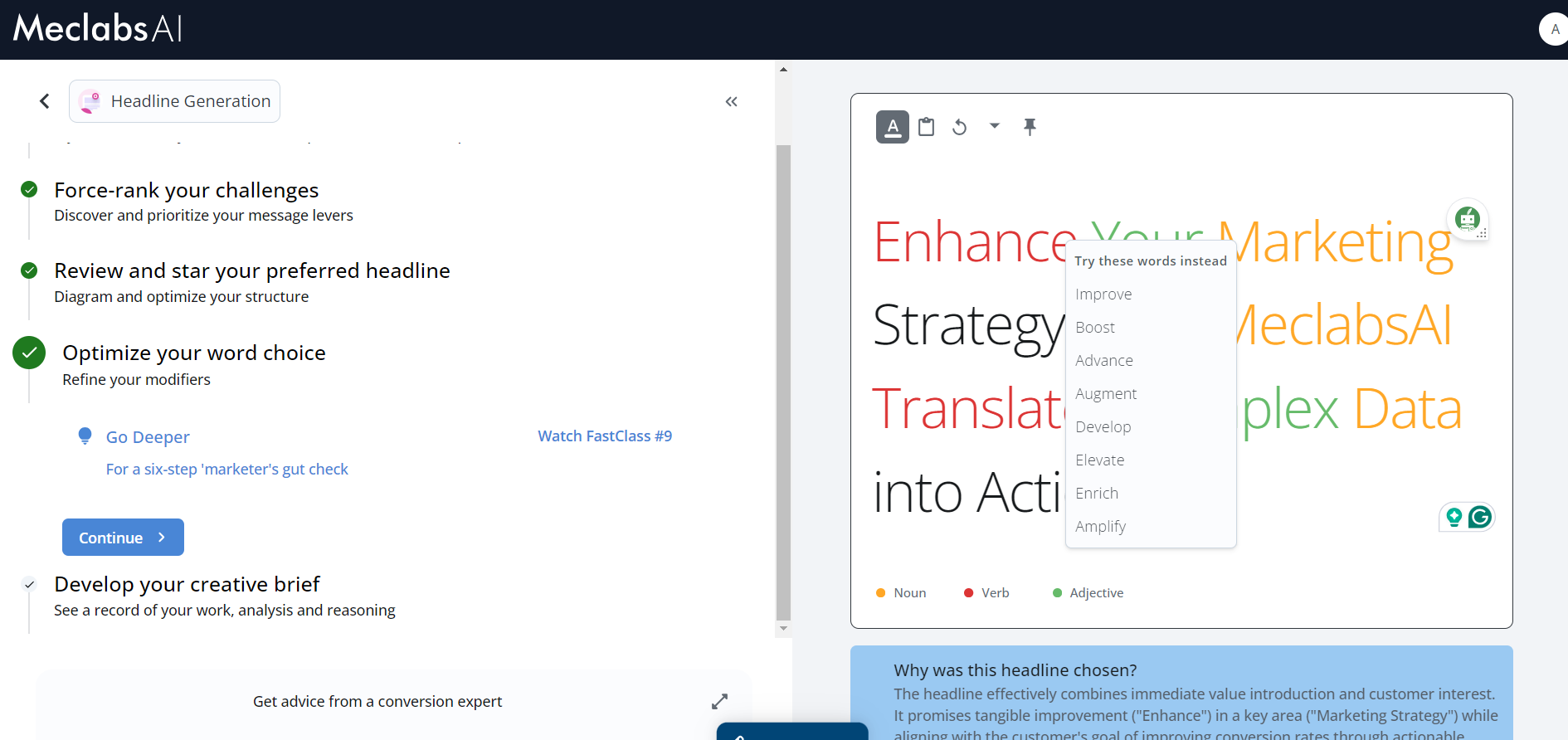Open the Headline Generation selector
Viewport: 1568px width, 740px height.
coord(174,101)
